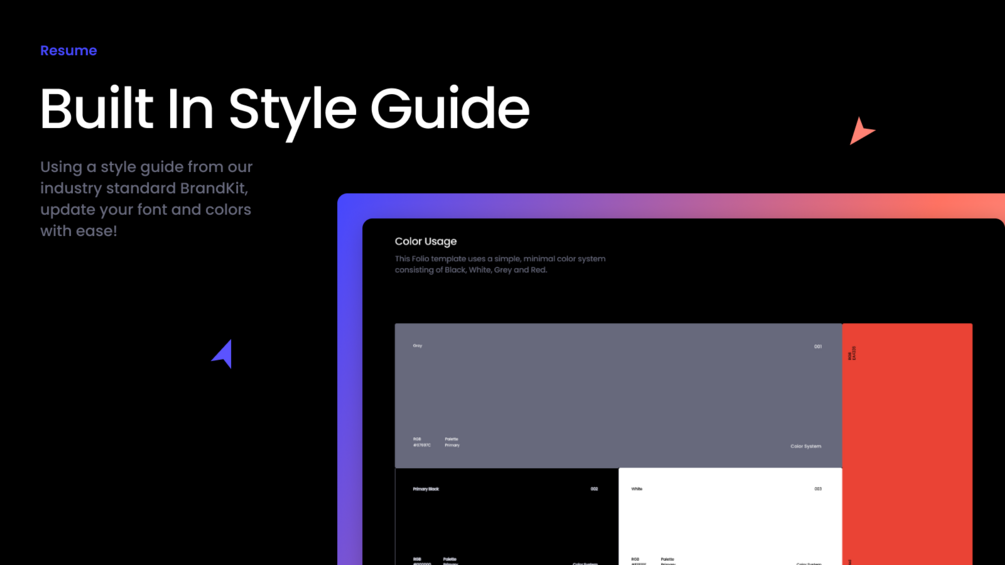Click the Primary Black name label
This screenshot has height=565, width=1005.
[426, 489]
